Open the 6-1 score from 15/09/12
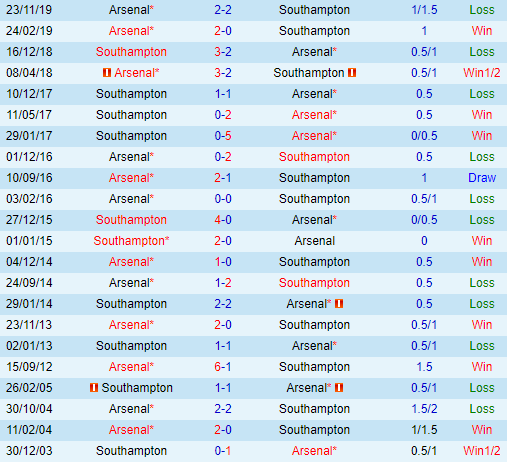 [223, 367]
